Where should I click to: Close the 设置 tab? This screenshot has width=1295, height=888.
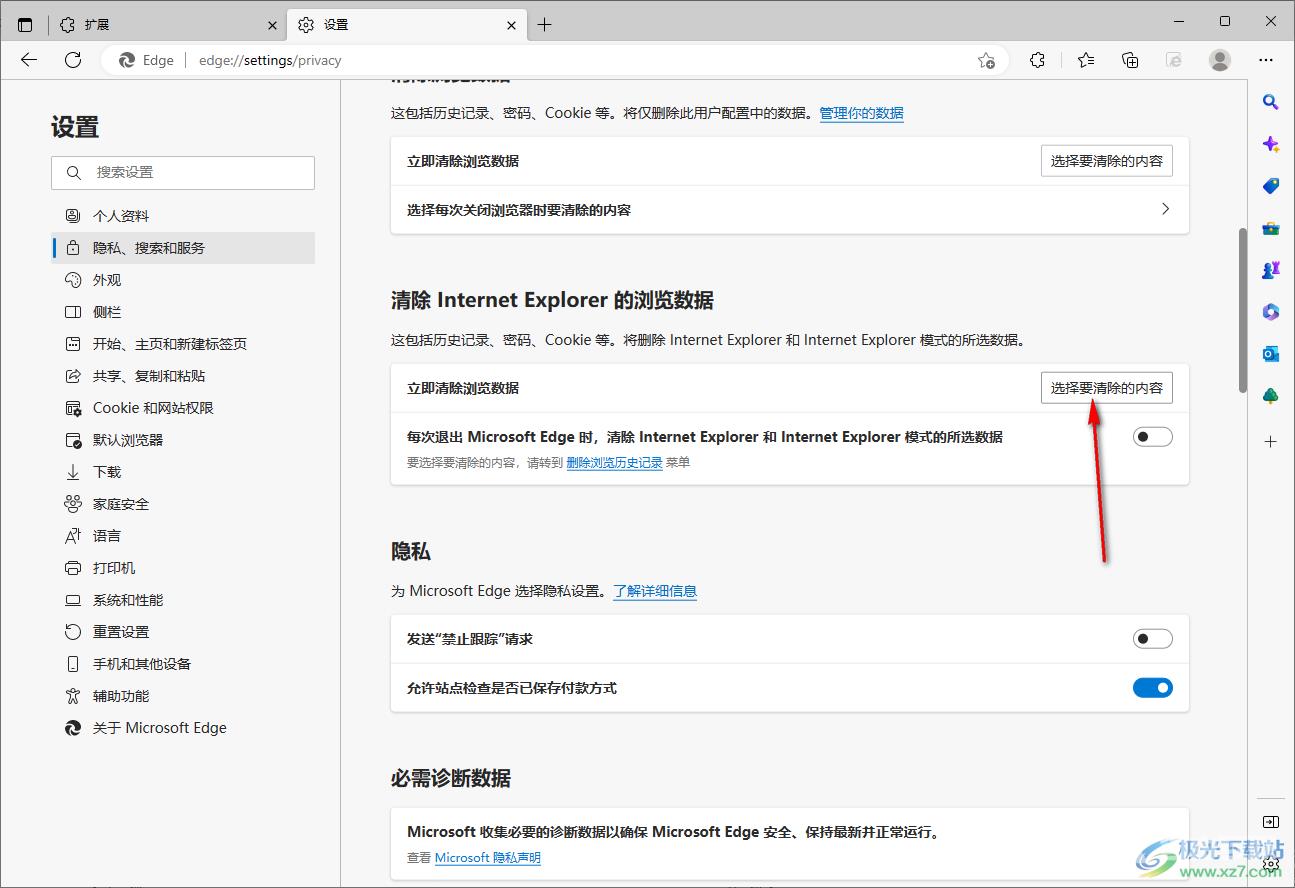[512, 25]
